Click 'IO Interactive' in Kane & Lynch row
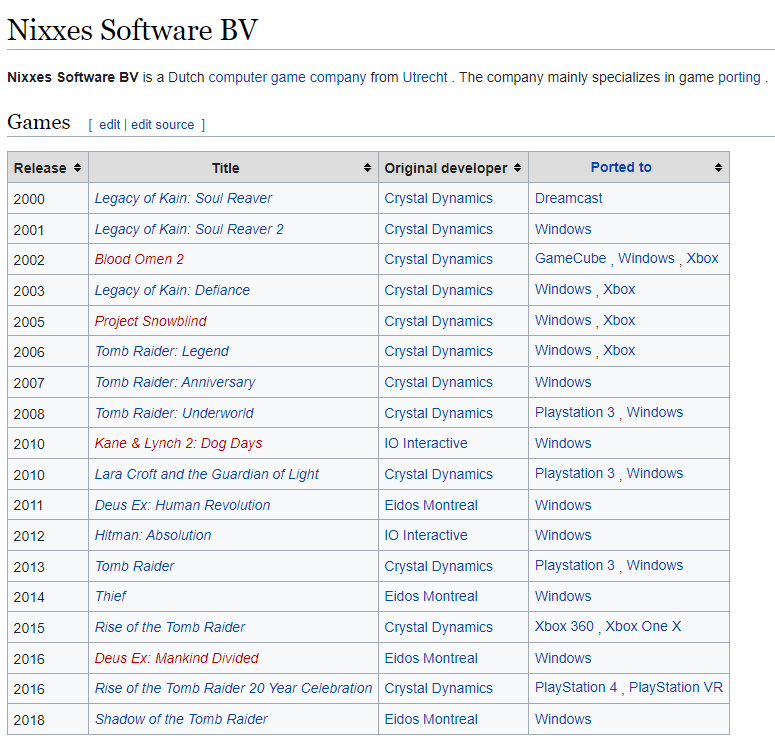Image resolution: width=775 pixels, height=747 pixels. pos(426,443)
